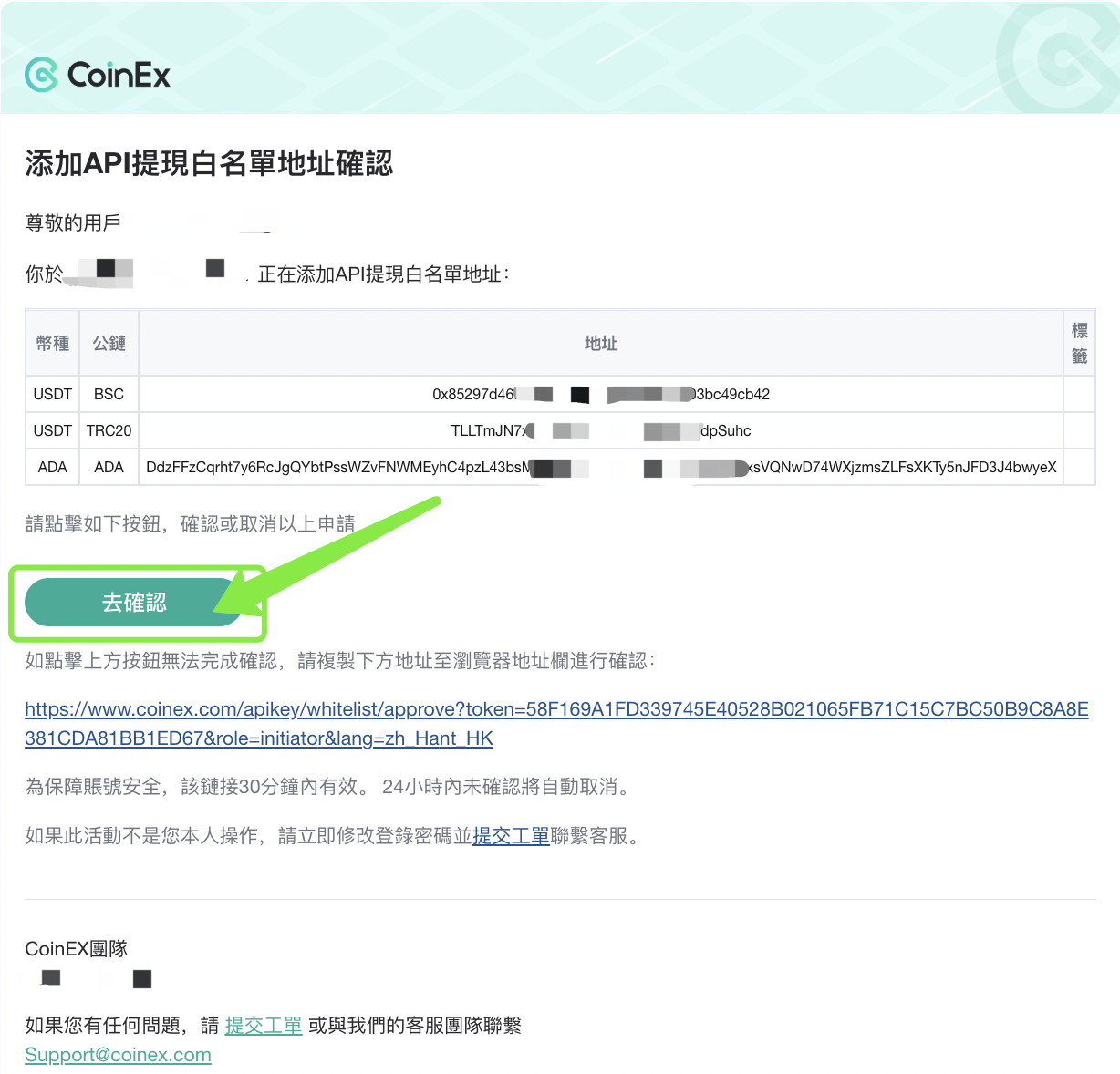Click the TRC20 address starting with TLLTmJN7
Screen dimensions: 1120x1074
point(601,431)
